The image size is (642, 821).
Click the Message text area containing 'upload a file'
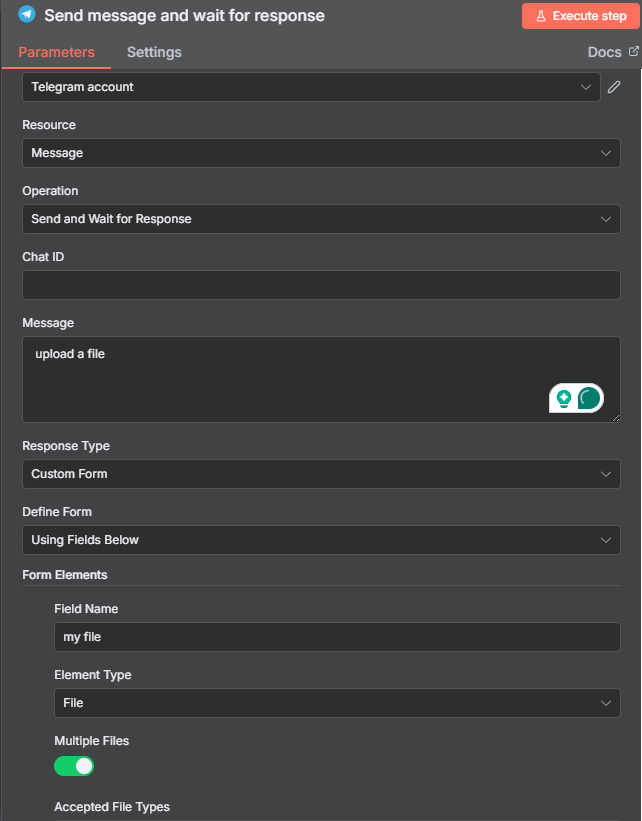coord(280,375)
